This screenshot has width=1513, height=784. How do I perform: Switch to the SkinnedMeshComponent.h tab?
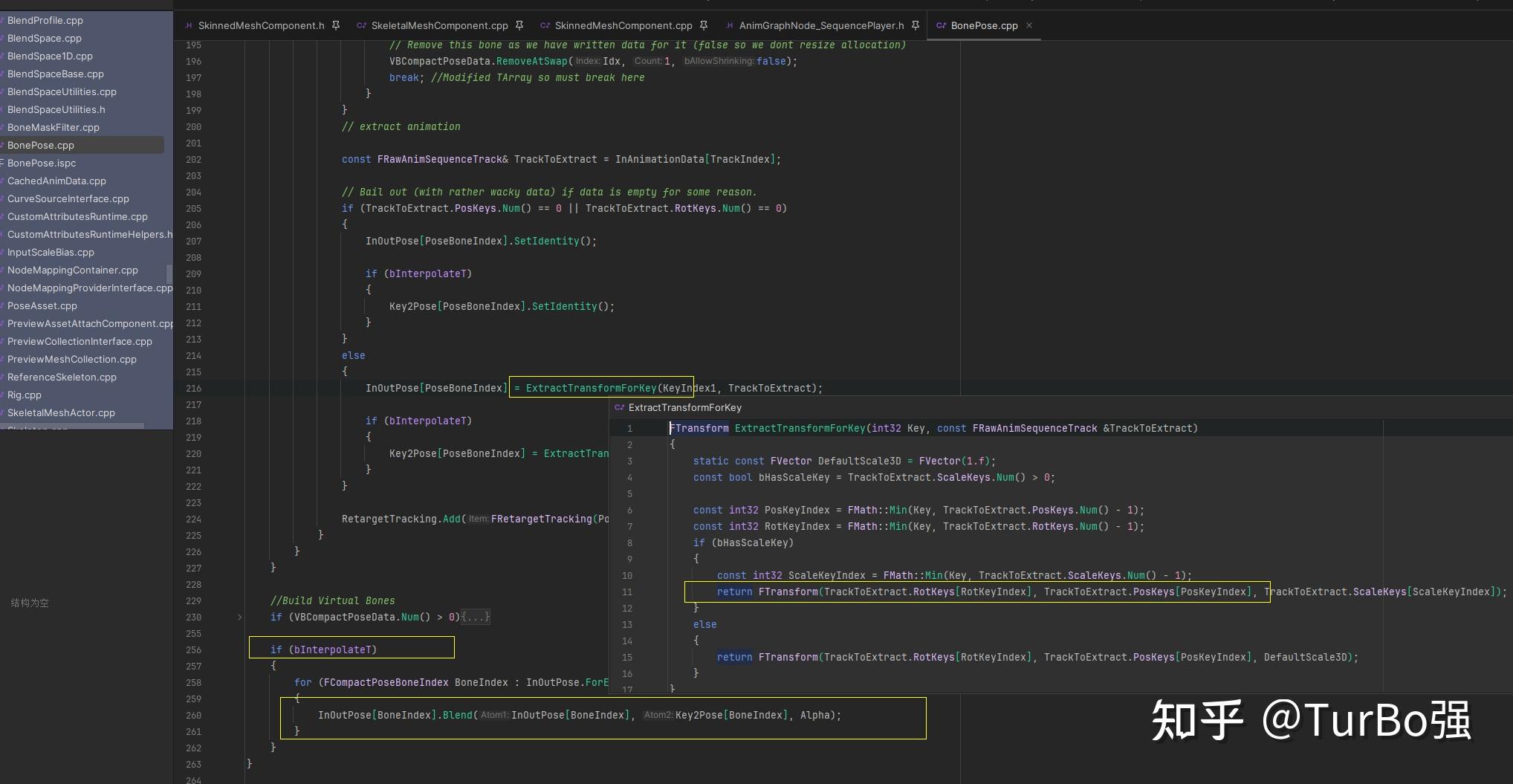pyautogui.click(x=261, y=25)
